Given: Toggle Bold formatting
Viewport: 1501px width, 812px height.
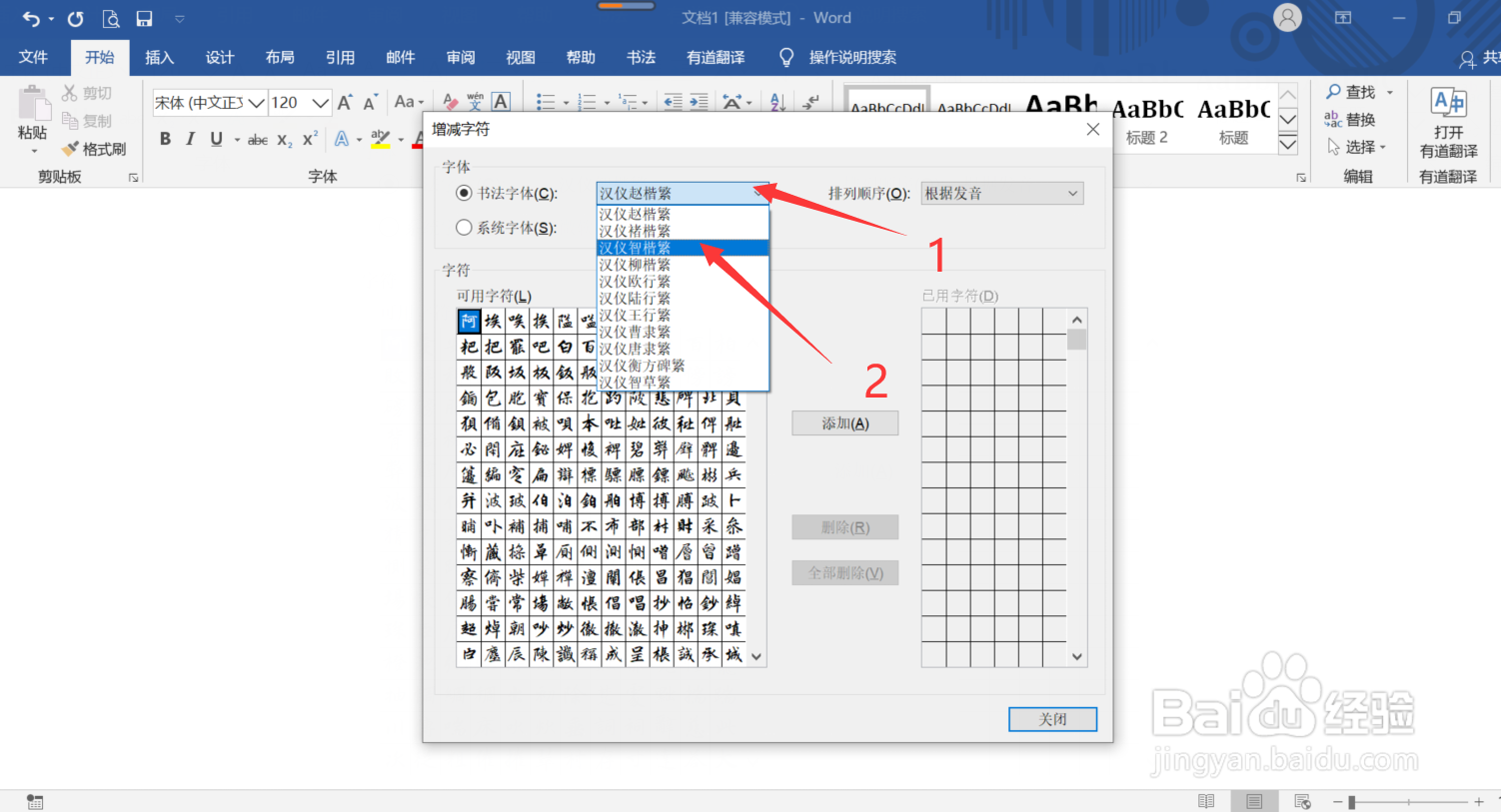Looking at the screenshot, I should [165, 139].
